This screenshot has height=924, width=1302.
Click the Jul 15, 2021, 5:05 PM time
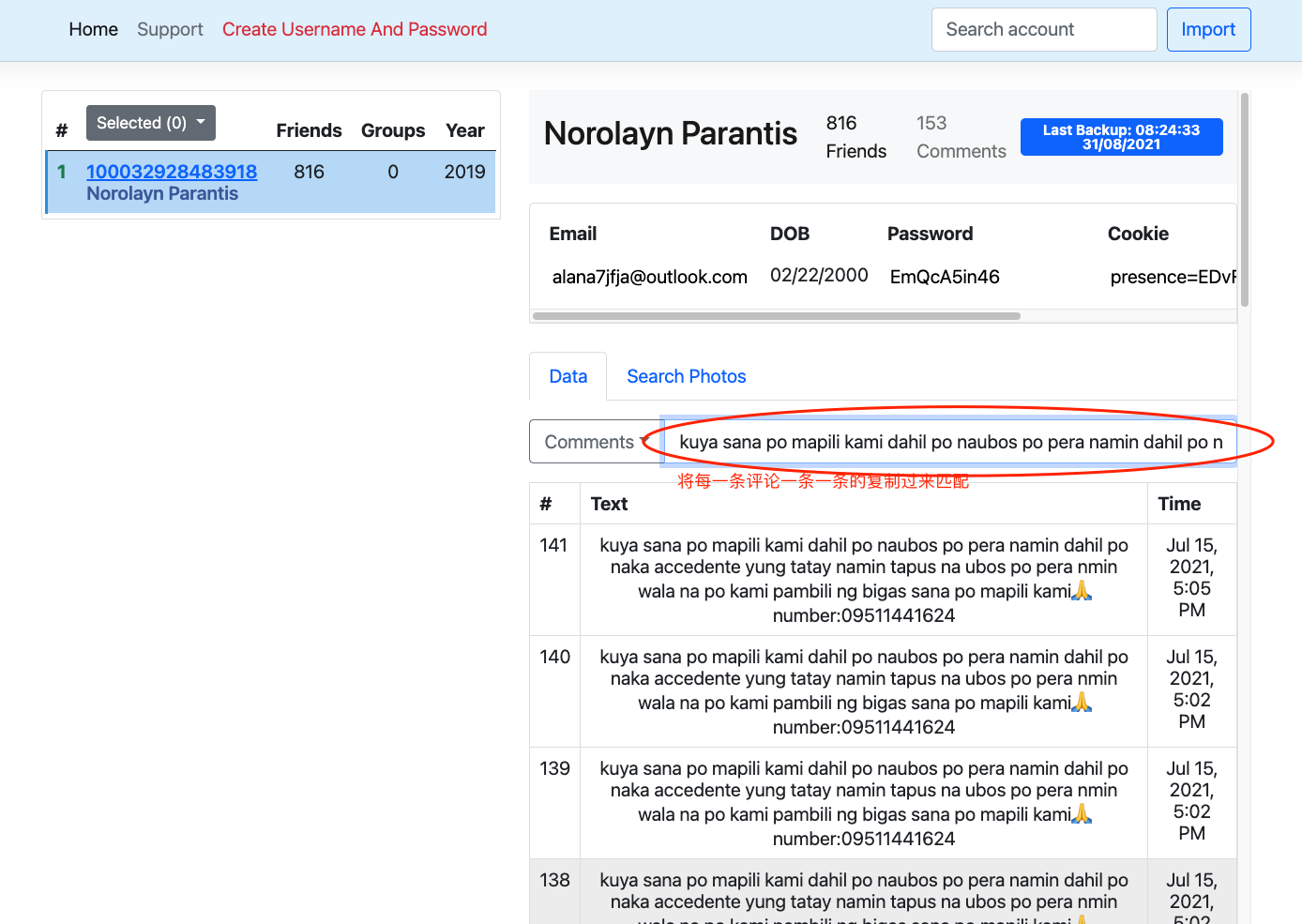pos(1191,578)
